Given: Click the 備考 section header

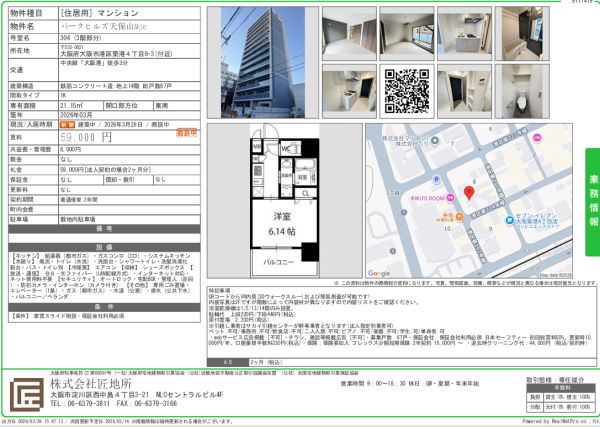Looking at the screenshot, I should [x=104, y=229].
